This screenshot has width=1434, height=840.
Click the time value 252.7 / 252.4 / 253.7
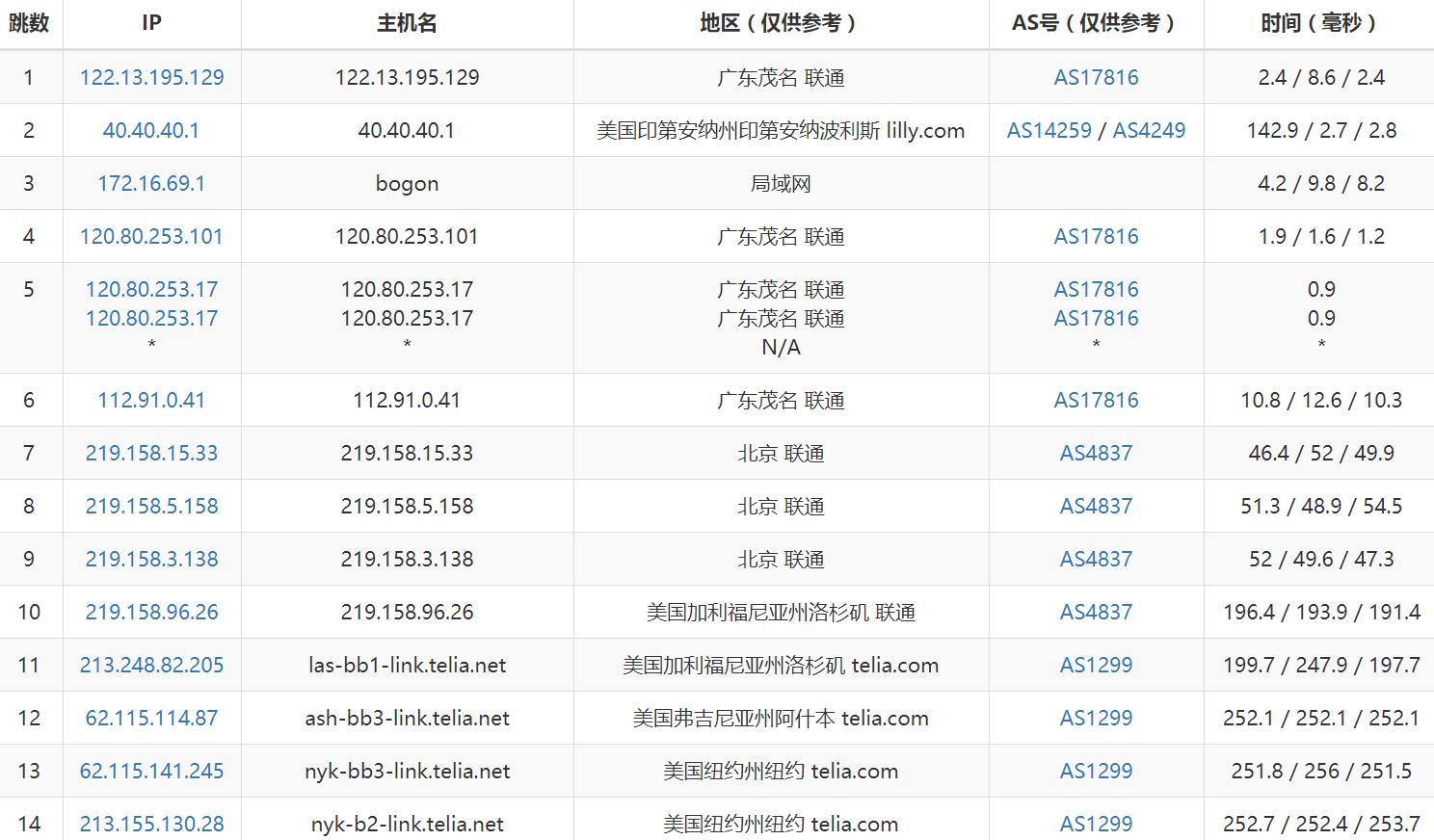1321,824
